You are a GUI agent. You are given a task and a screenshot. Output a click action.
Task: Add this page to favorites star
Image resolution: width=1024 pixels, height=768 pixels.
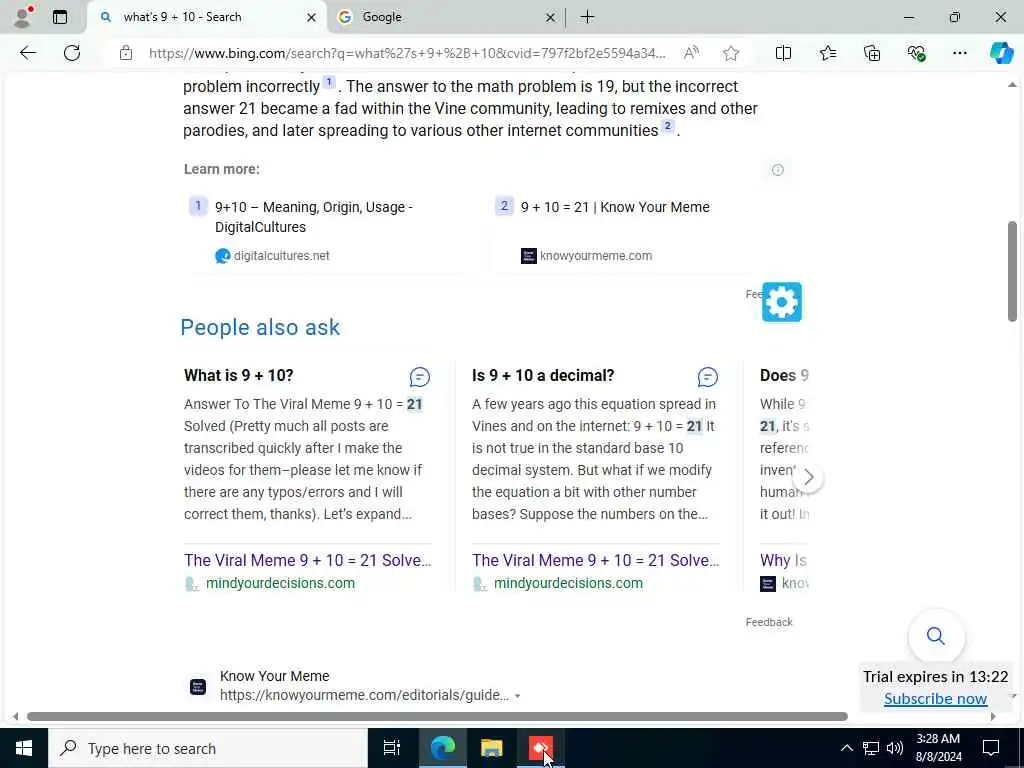tap(731, 53)
